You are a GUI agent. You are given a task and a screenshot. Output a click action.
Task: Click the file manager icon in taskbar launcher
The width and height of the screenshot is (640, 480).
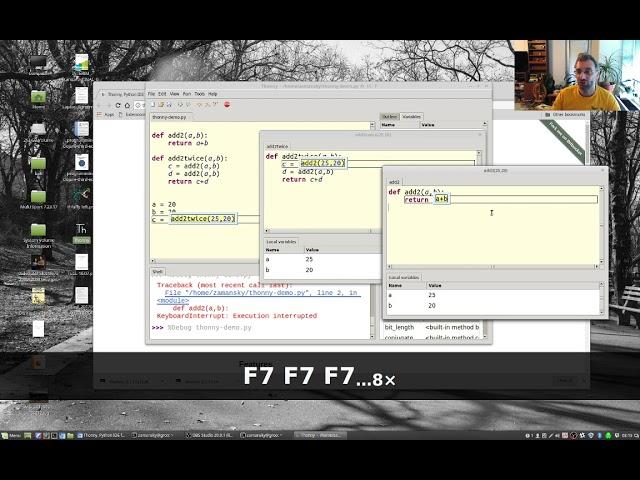[70, 436]
